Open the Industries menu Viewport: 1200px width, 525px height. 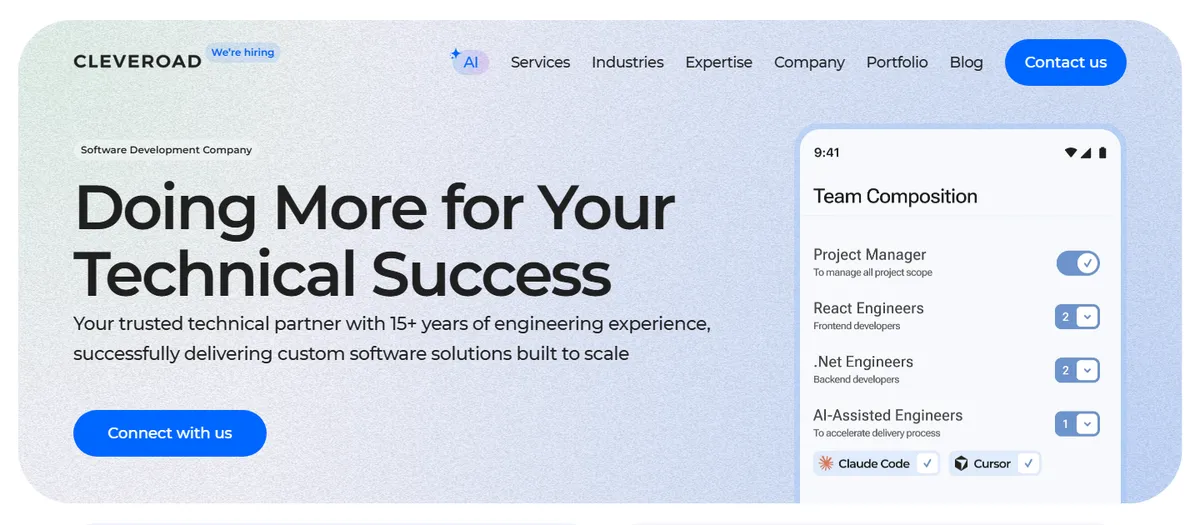(627, 62)
